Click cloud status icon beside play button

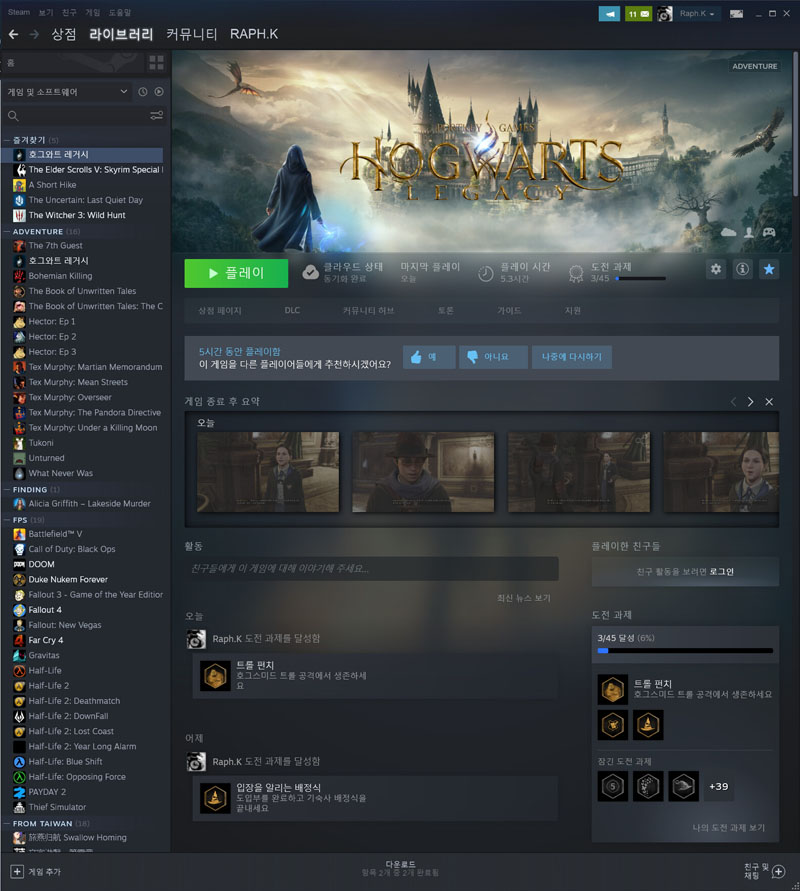310,273
